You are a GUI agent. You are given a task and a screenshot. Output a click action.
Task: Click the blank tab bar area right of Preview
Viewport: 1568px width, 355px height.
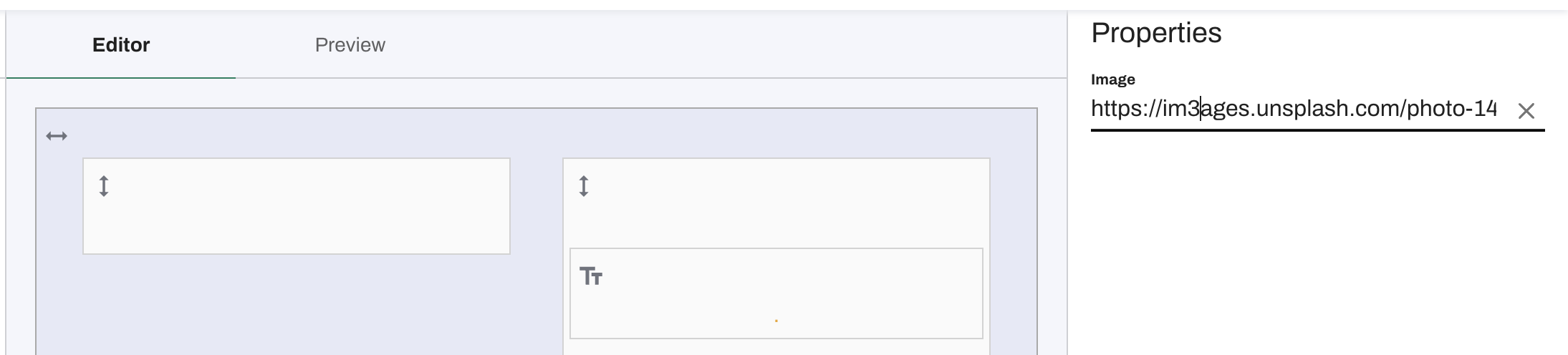coord(716,45)
